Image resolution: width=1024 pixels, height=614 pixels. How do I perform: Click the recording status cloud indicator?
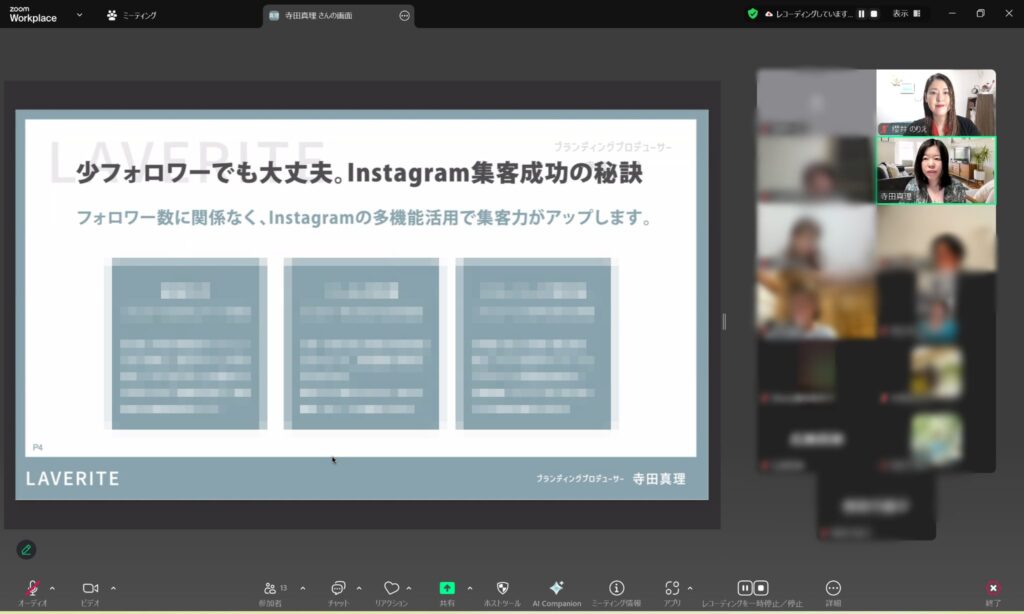[x=769, y=14]
